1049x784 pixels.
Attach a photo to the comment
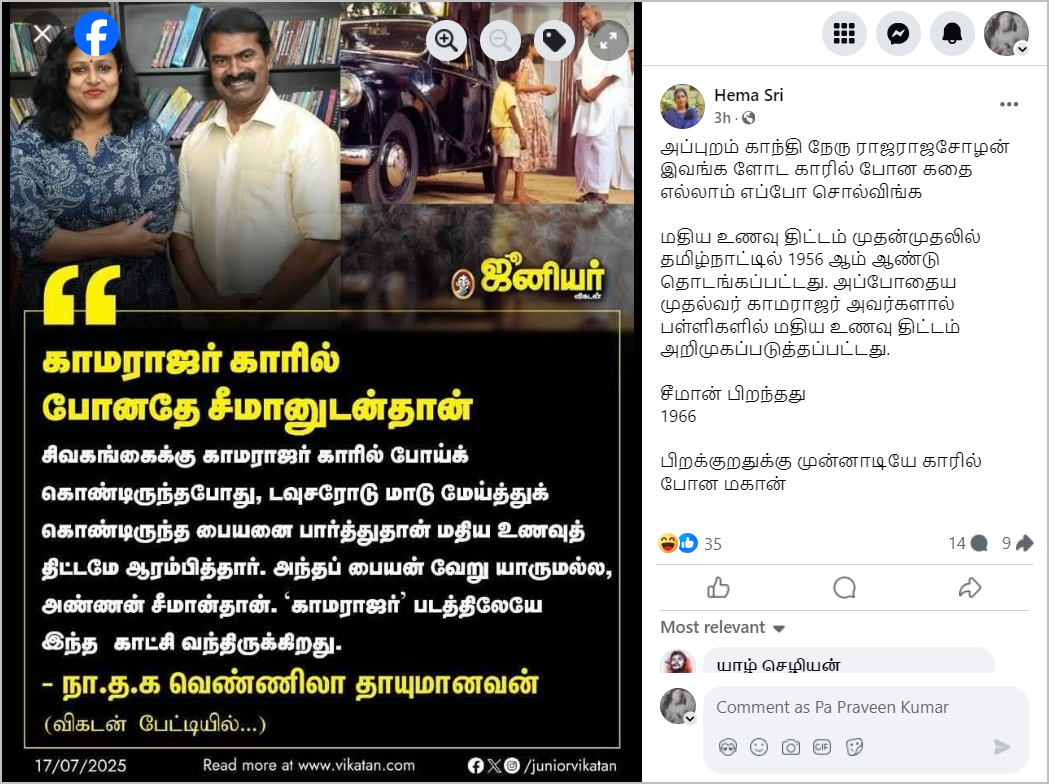(x=790, y=747)
